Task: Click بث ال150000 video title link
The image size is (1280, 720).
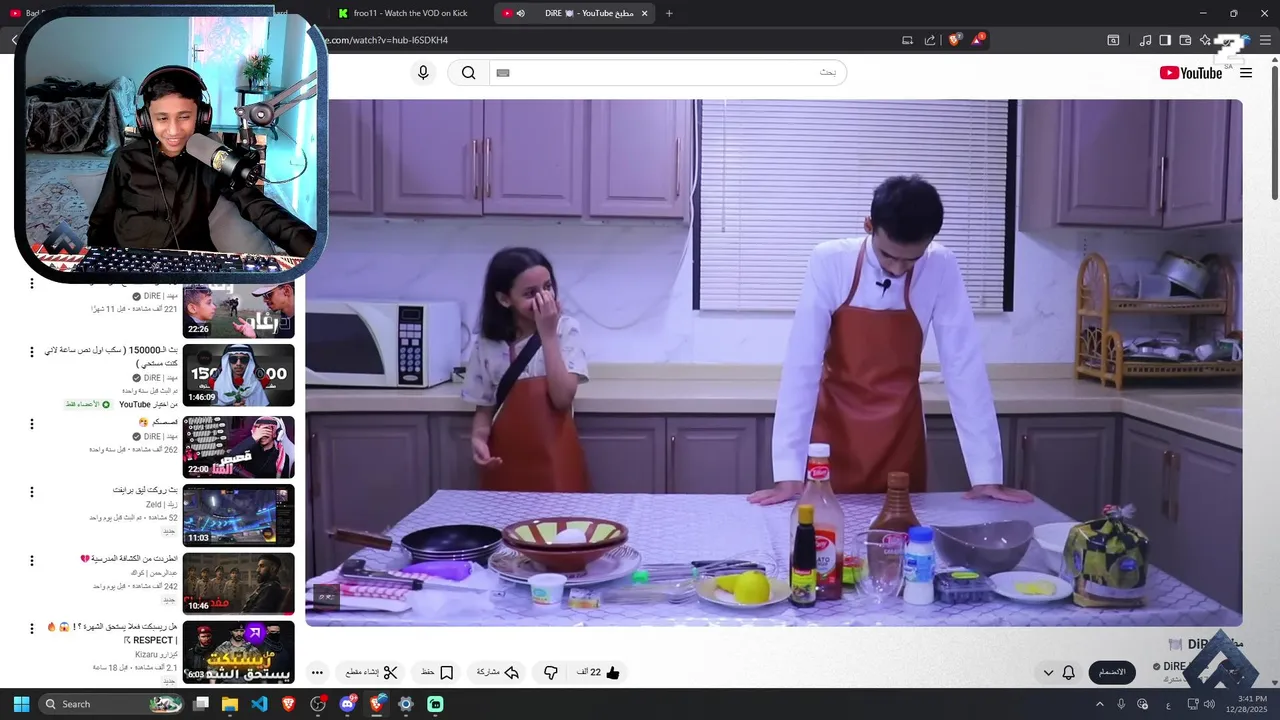Action: (x=111, y=357)
